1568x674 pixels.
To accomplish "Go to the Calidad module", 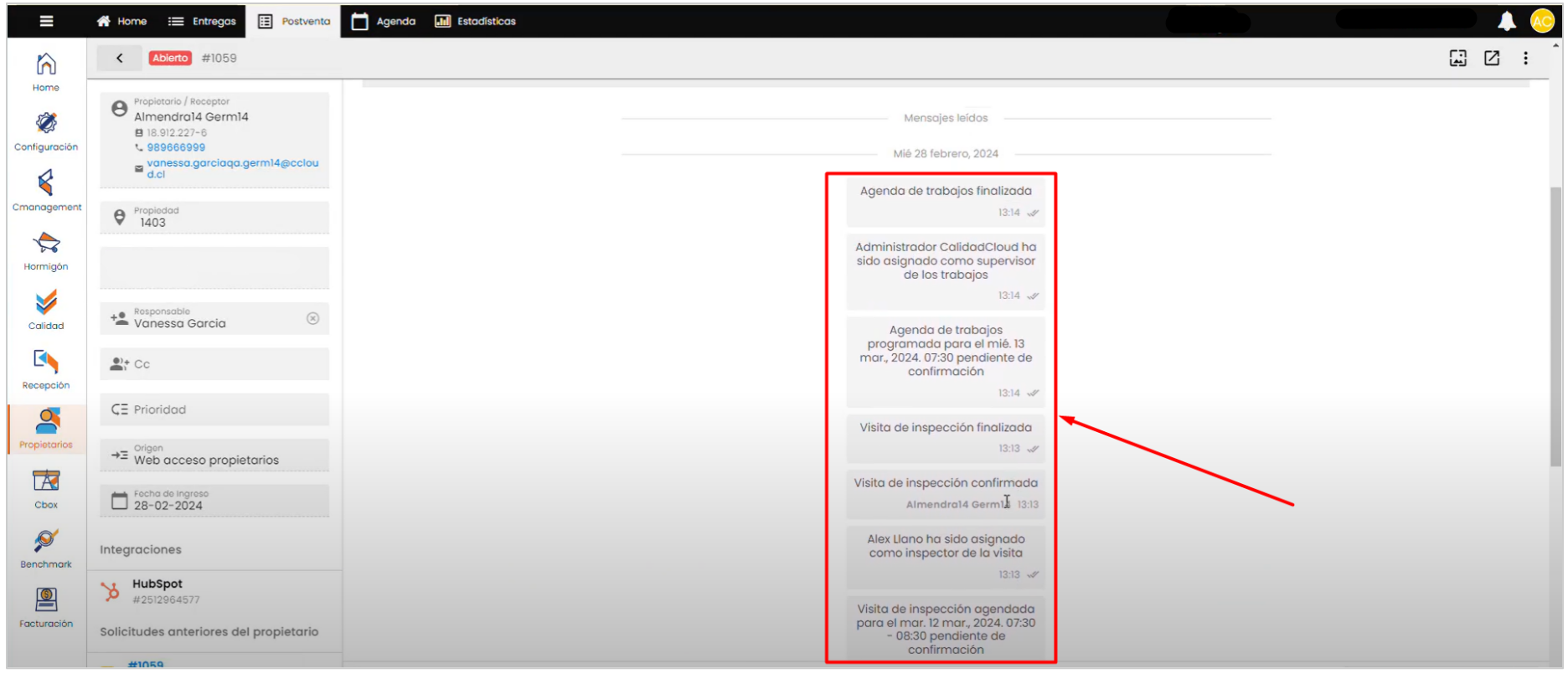I will (x=46, y=310).
